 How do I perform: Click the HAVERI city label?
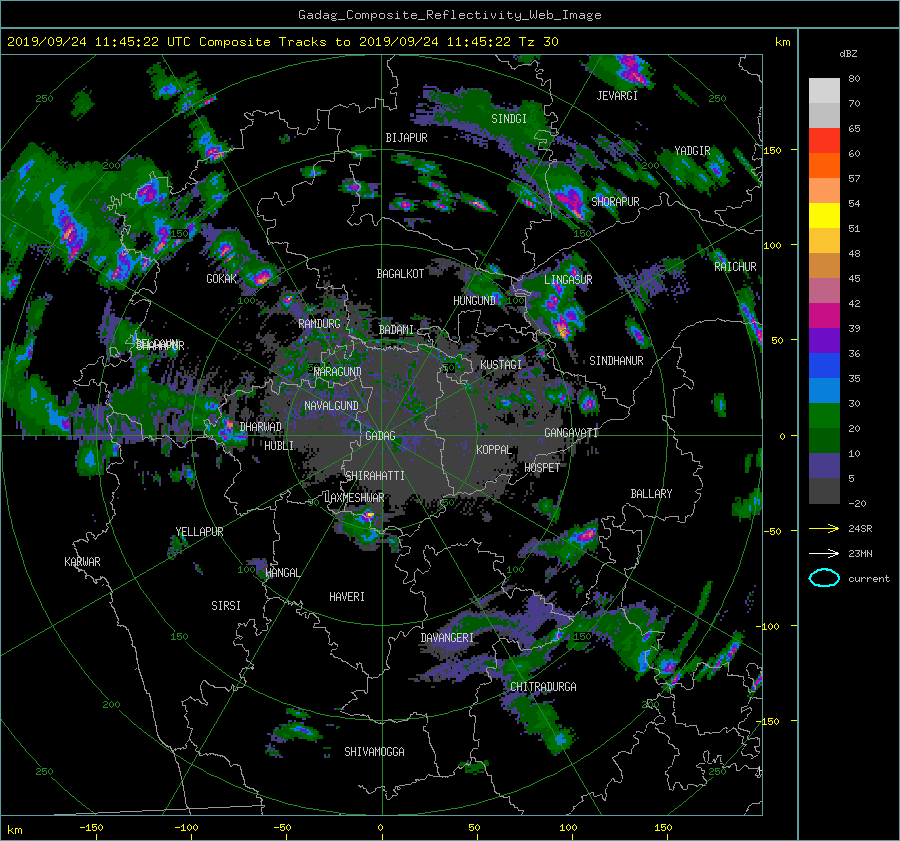(x=347, y=597)
